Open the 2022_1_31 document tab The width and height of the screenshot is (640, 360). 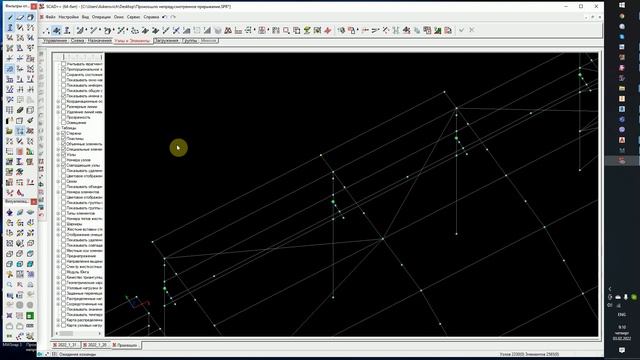tap(67, 345)
